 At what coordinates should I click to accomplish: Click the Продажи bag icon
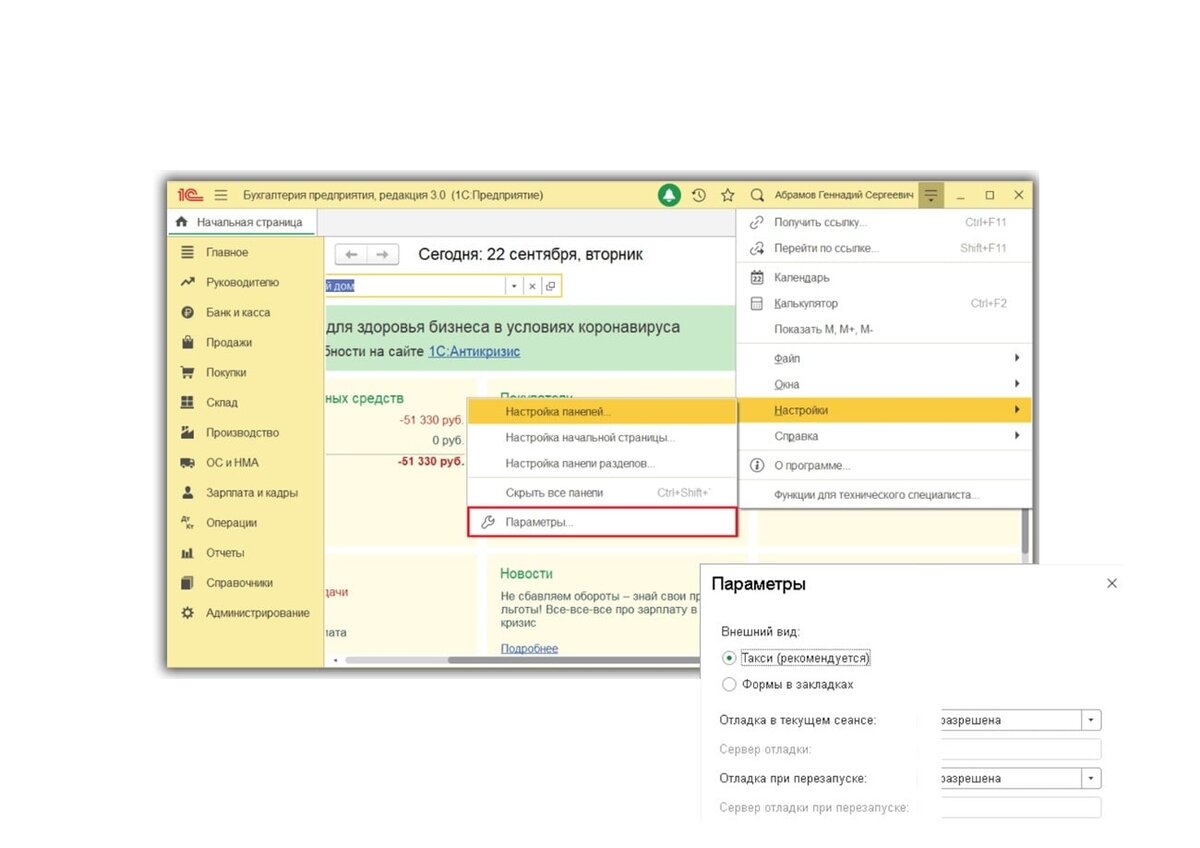pos(187,343)
